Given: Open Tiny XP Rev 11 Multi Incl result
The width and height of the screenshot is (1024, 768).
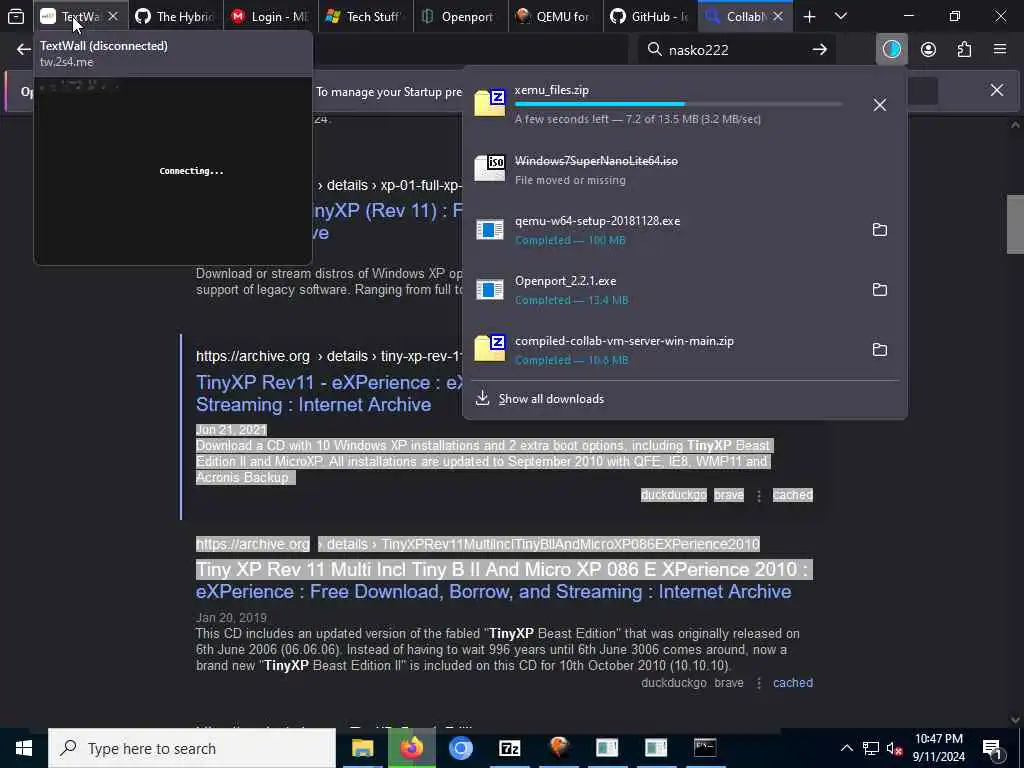Looking at the screenshot, I should (x=502, y=580).
